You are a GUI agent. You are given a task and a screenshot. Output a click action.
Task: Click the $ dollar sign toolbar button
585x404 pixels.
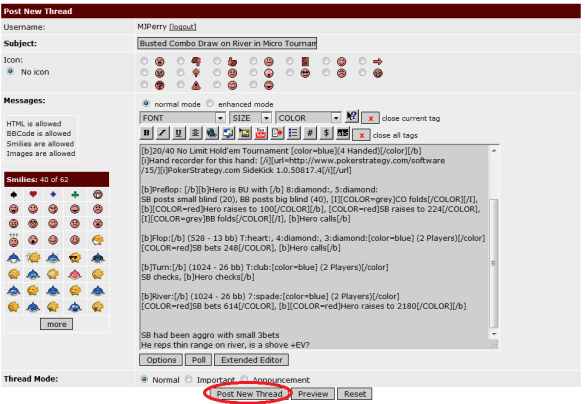[x=326, y=133]
